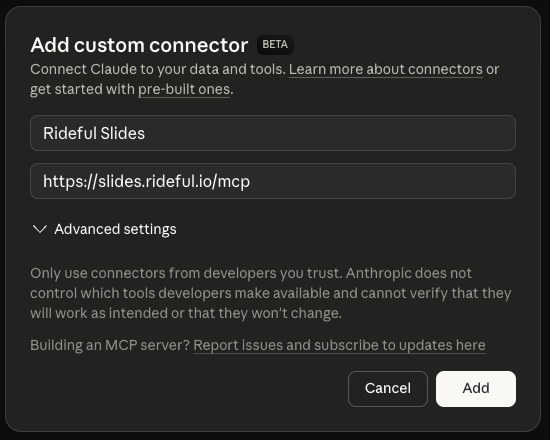Click the Add button
This screenshot has width=550, height=440.
476,389
